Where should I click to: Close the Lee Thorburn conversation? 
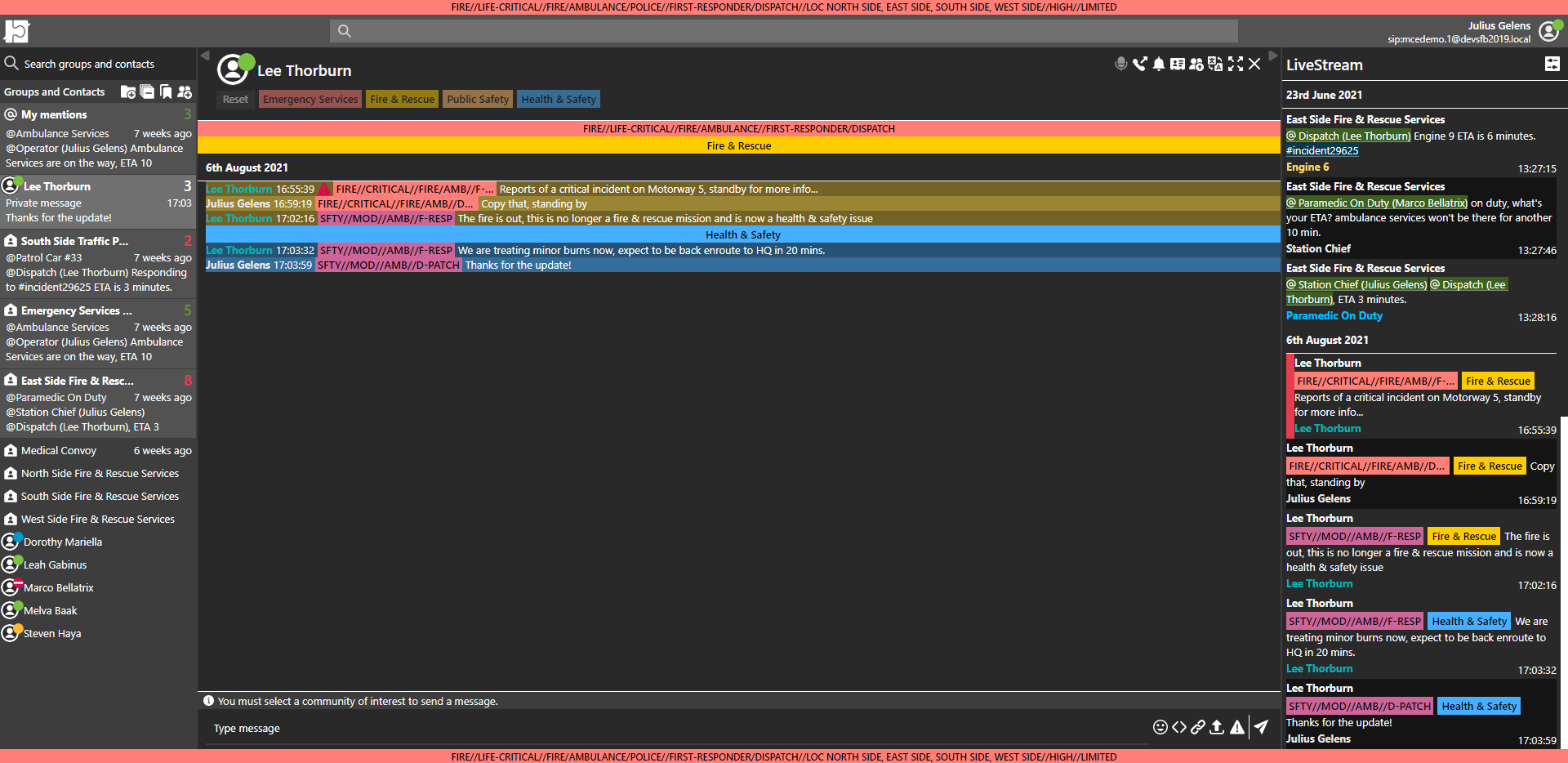(1254, 64)
